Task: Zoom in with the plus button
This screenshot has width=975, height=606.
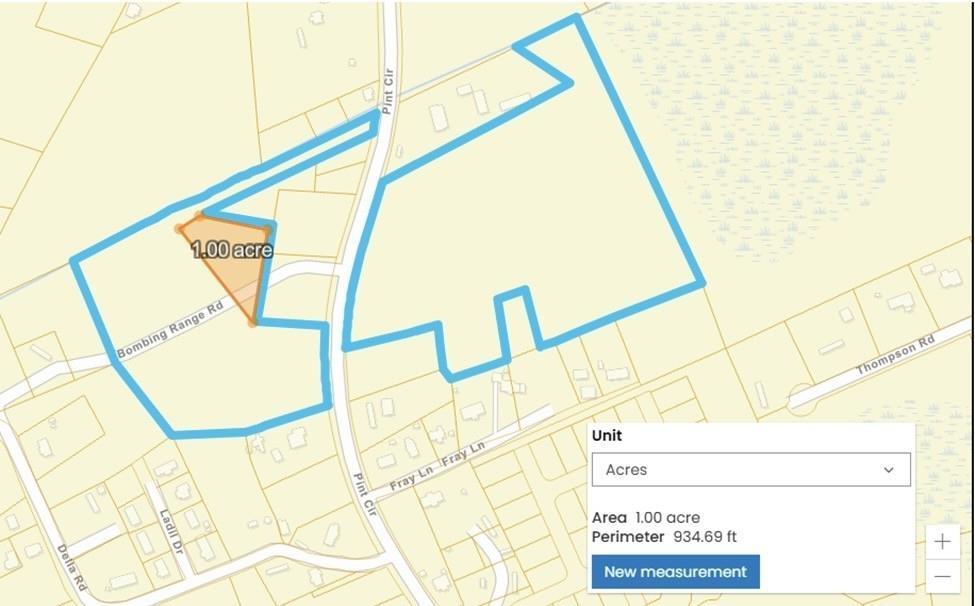Action: coord(942,541)
